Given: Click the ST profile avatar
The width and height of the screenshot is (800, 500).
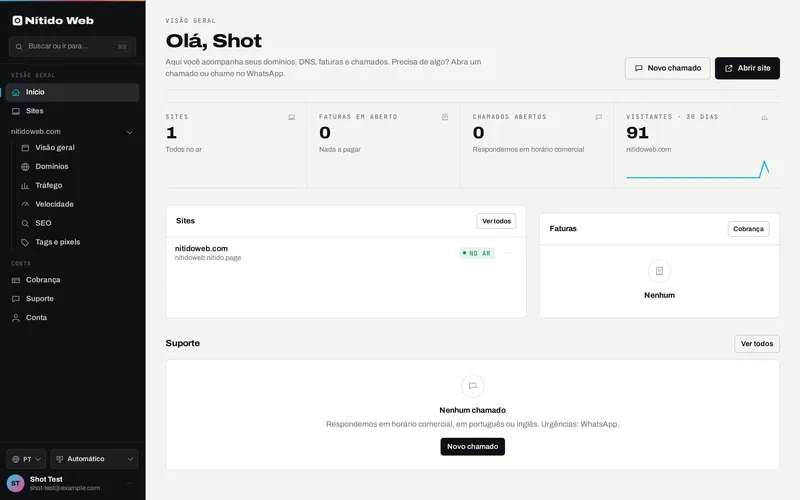Looking at the screenshot, I should point(15,483).
